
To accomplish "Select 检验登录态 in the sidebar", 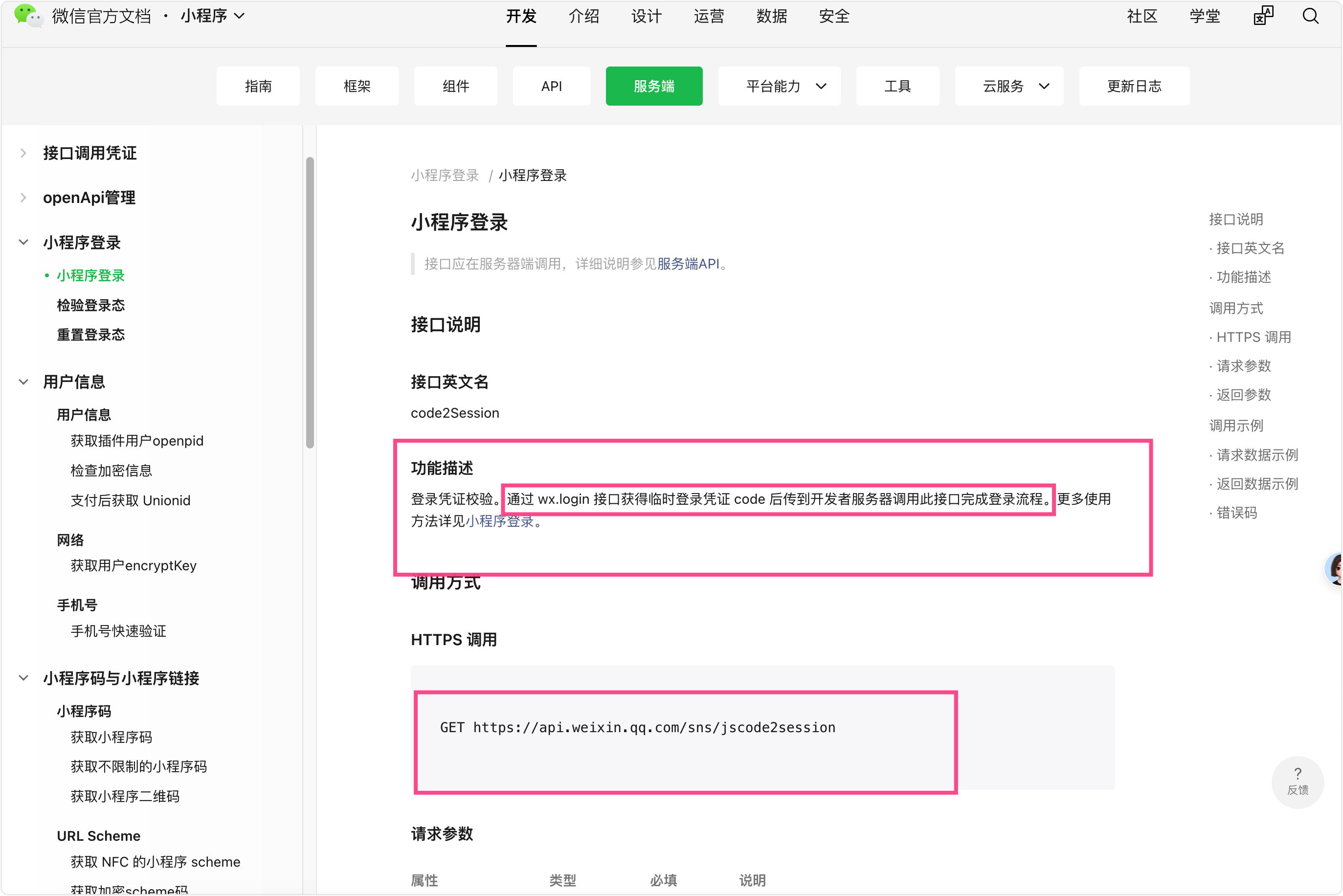I will pyautogui.click(x=90, y=305).
